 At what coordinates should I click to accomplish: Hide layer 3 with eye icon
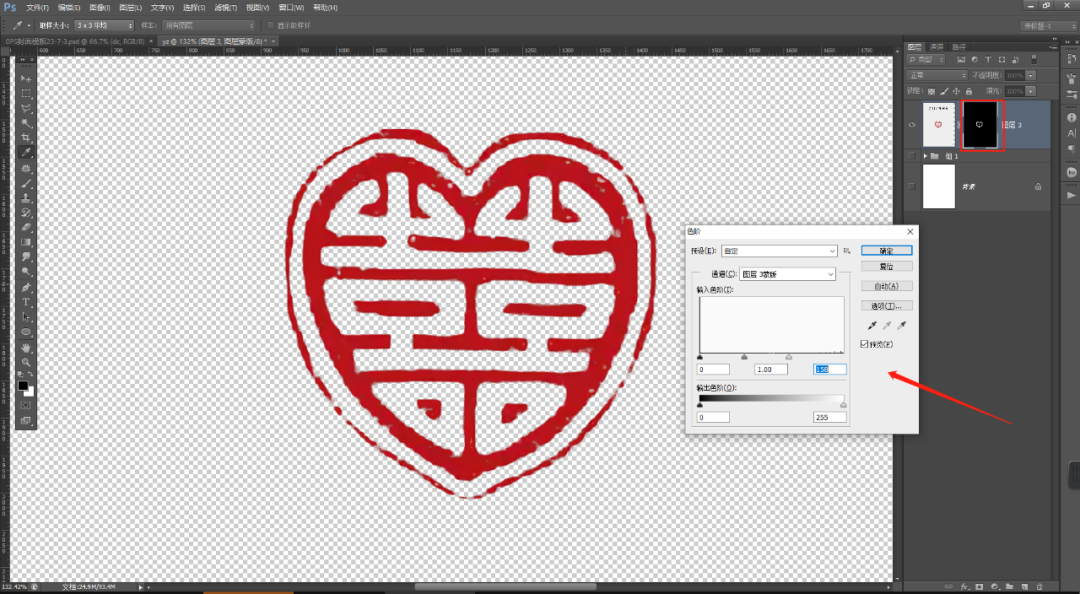click(x=911, y=125)
